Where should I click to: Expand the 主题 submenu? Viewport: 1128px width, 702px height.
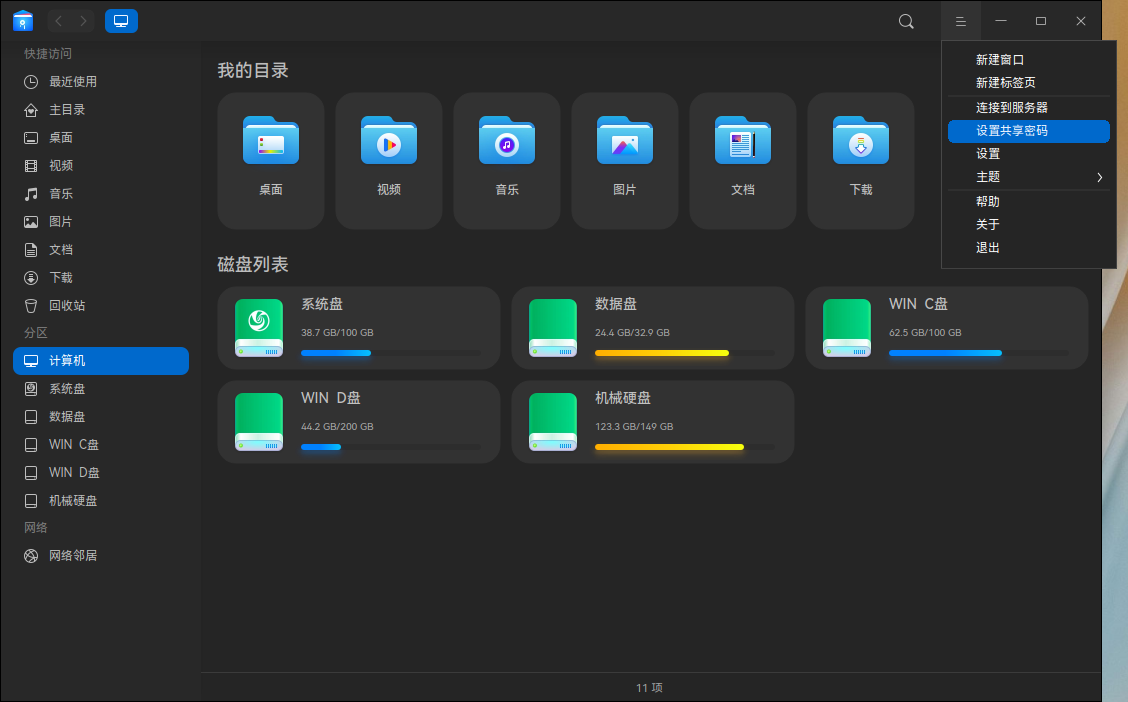(x=1029, y=177)
